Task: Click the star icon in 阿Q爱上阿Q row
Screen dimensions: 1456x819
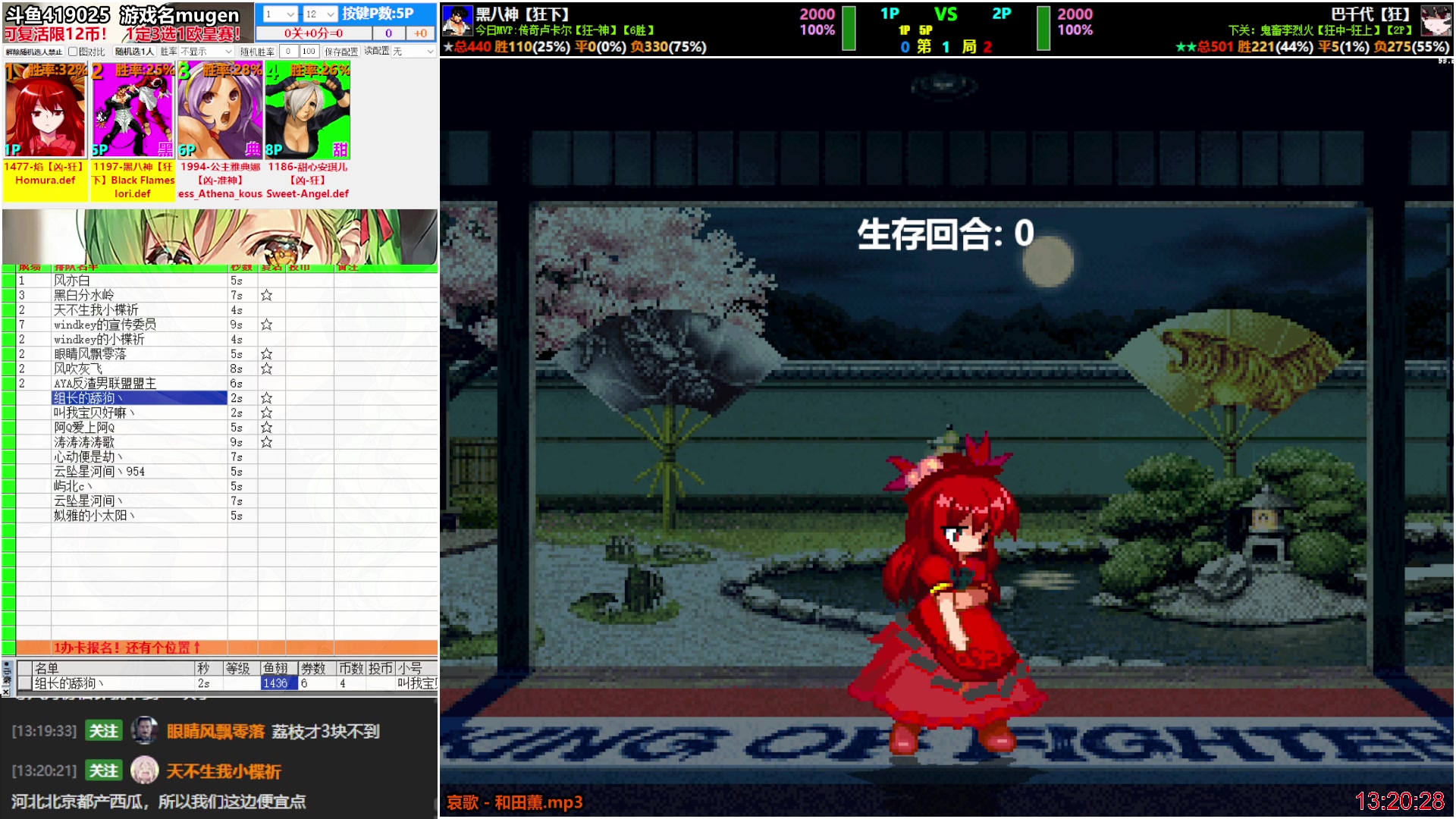Action: (x=266, y=428)
